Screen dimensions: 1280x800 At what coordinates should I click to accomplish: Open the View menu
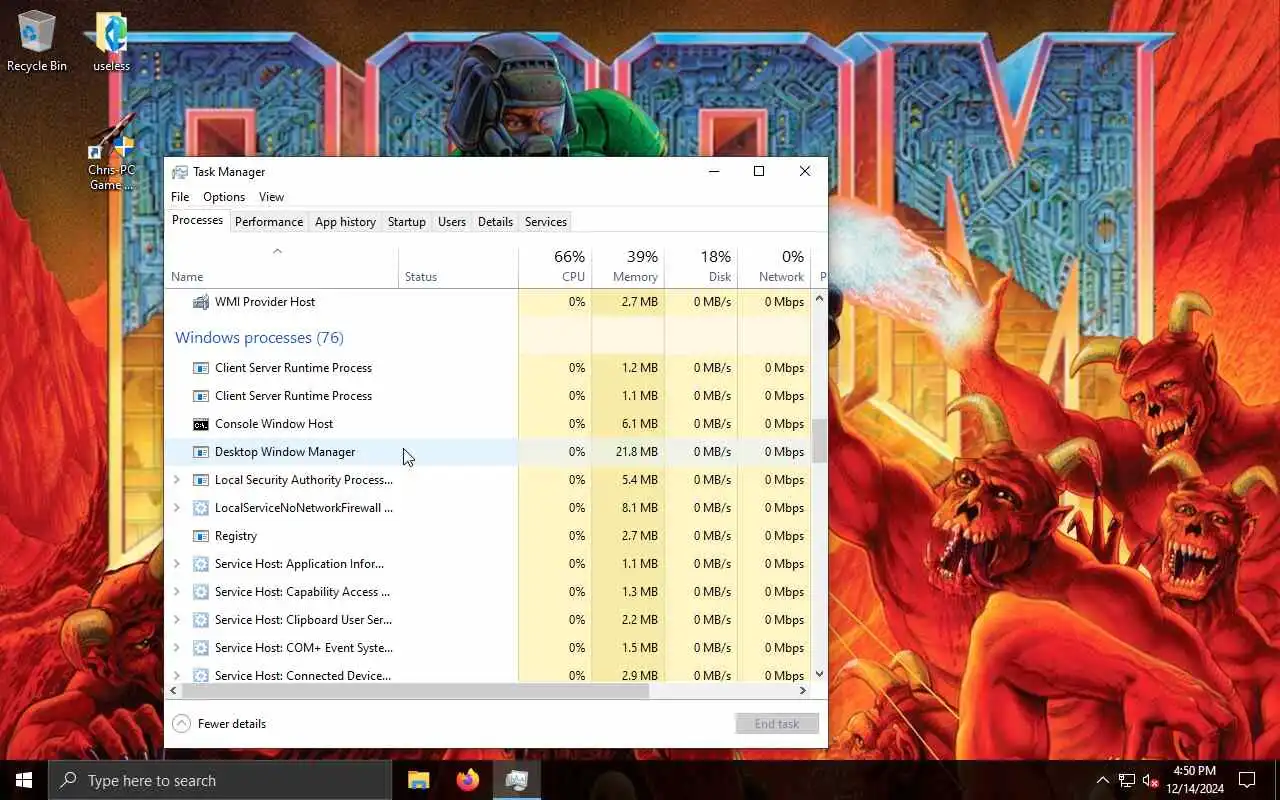[271, 197]
